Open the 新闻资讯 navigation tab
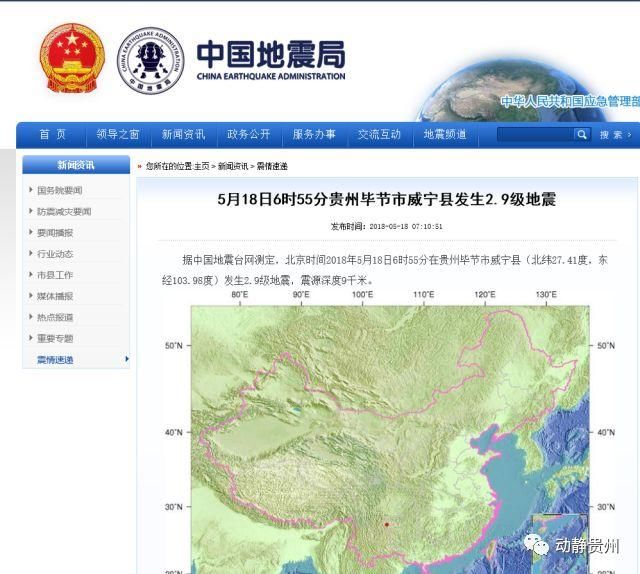640x574 pixels. point(183,134)
